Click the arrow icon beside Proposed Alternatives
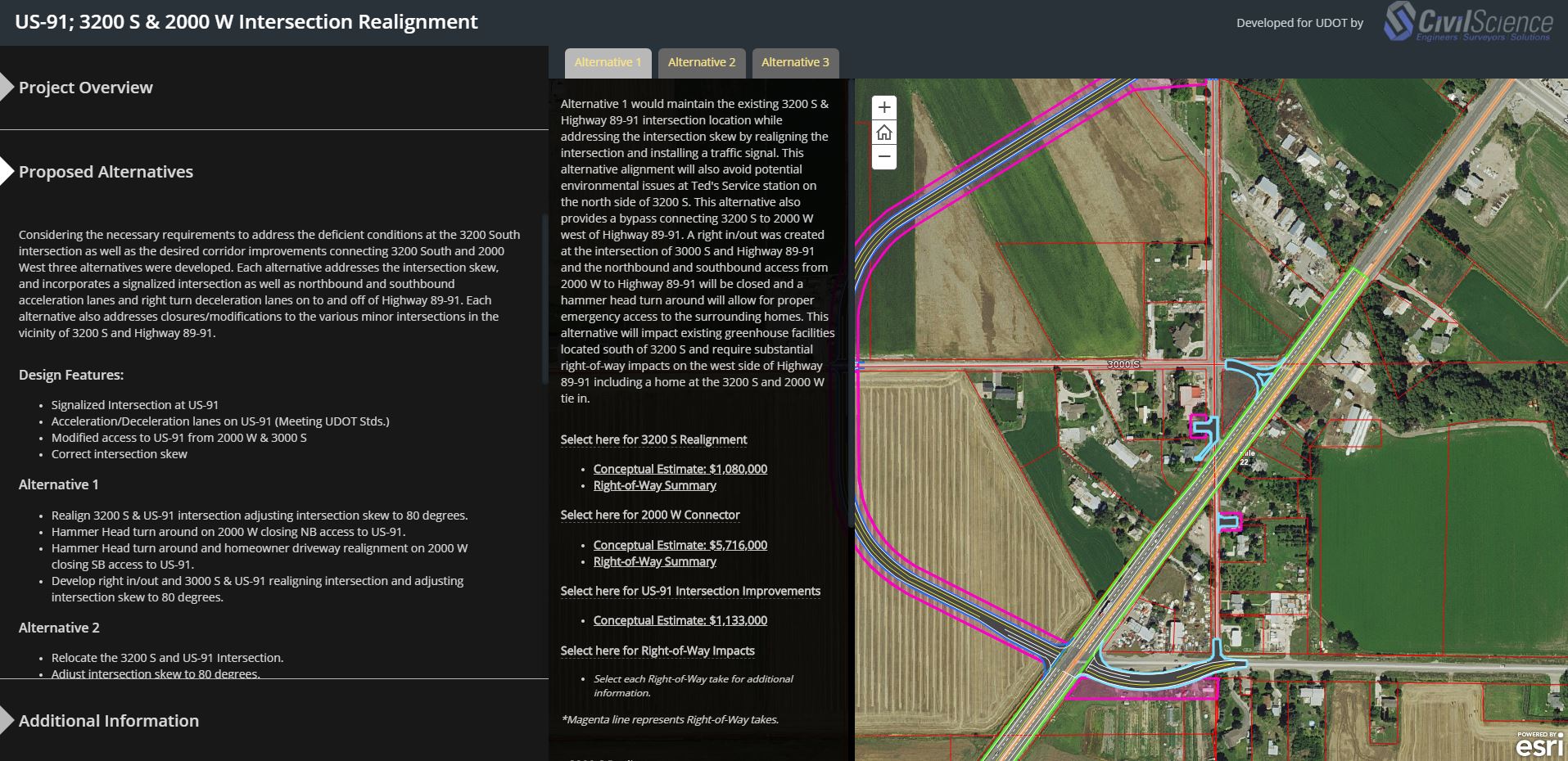1568x761 pixels. point(7,171)
